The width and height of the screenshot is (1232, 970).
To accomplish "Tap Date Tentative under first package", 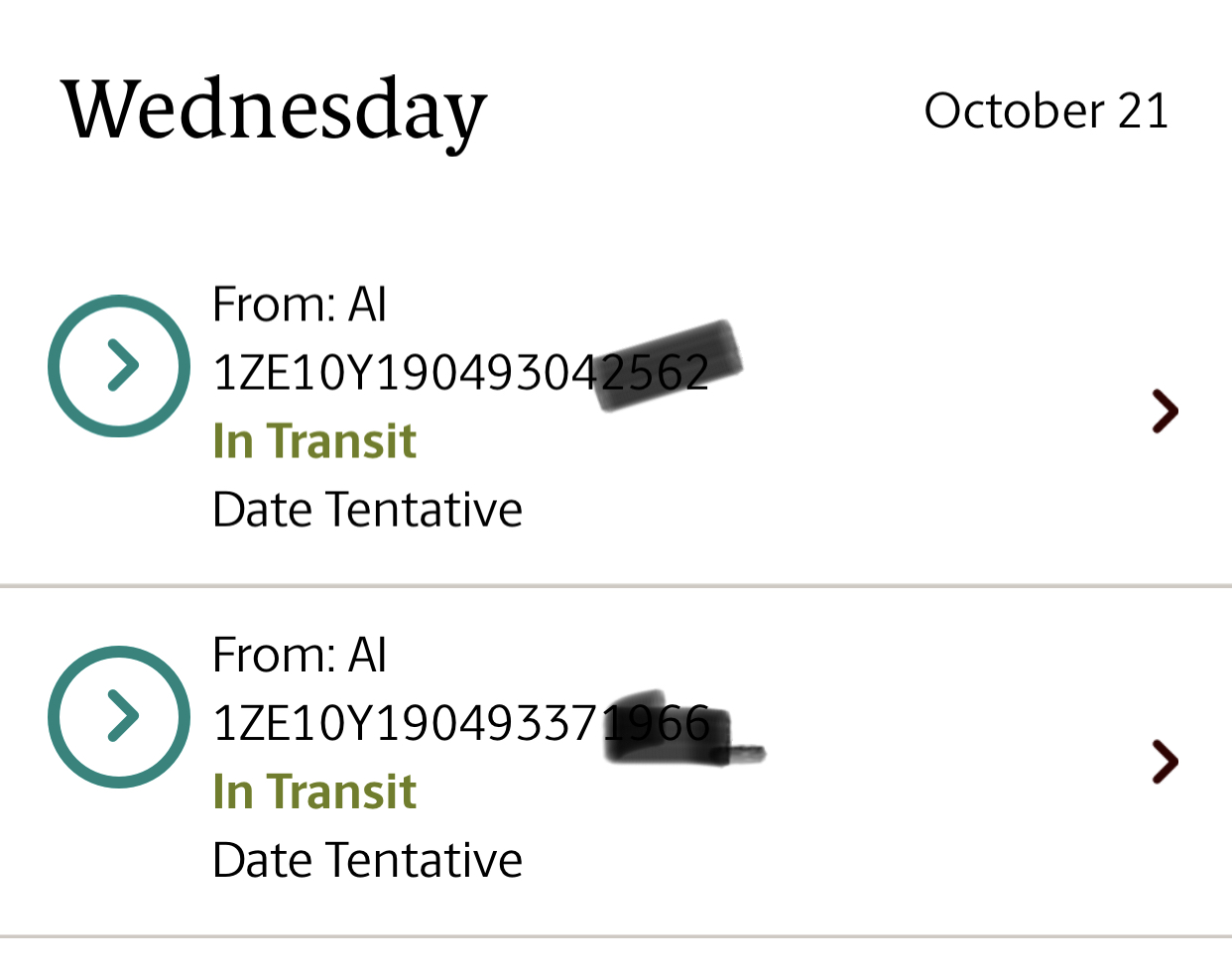I will 367,510.
